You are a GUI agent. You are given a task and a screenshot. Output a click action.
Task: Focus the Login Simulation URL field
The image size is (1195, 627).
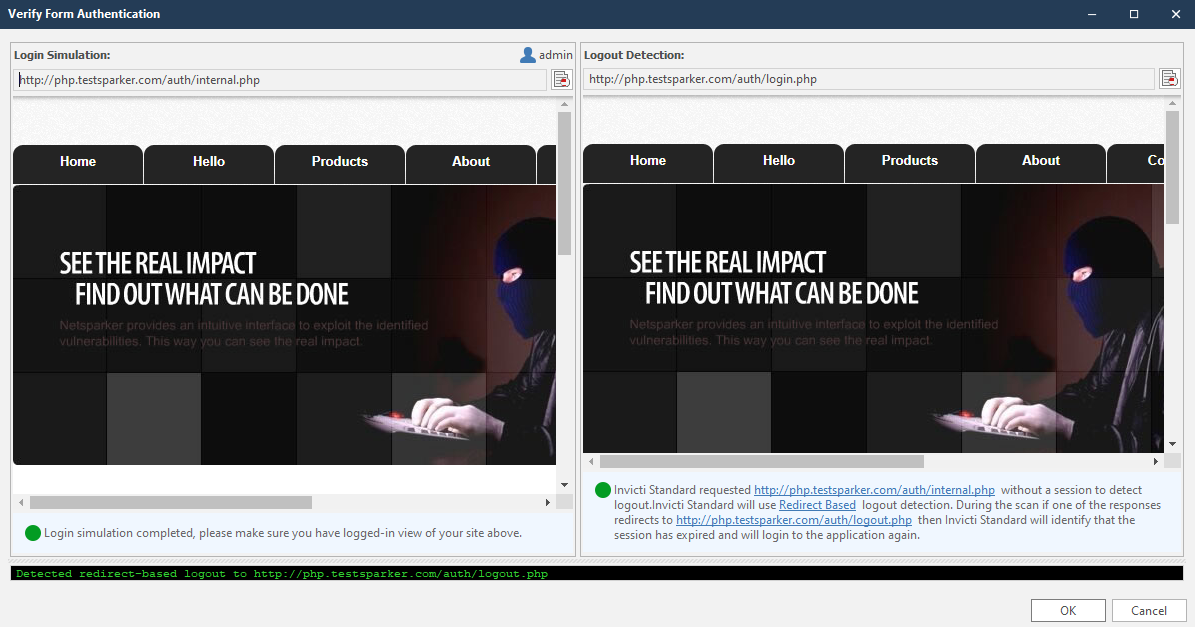(x=280, y=80)
